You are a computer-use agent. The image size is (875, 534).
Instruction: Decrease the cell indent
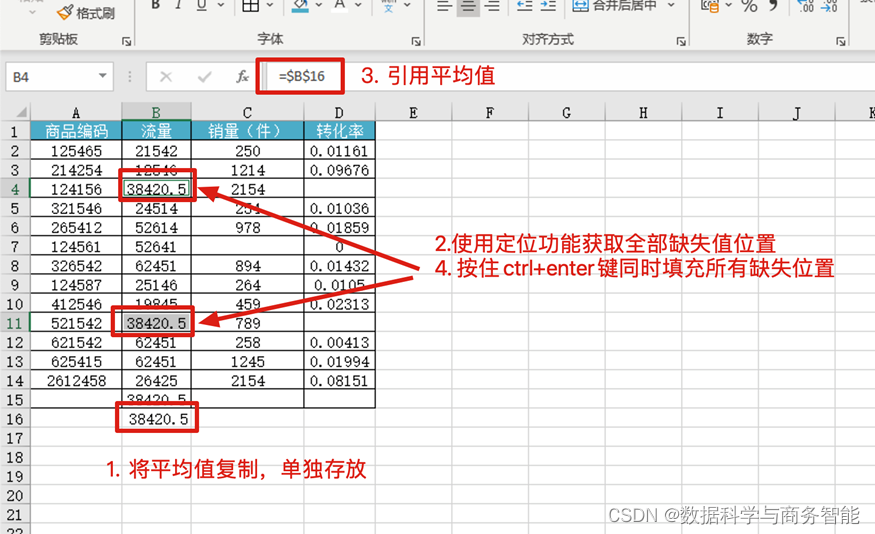[x=525, y=6]
